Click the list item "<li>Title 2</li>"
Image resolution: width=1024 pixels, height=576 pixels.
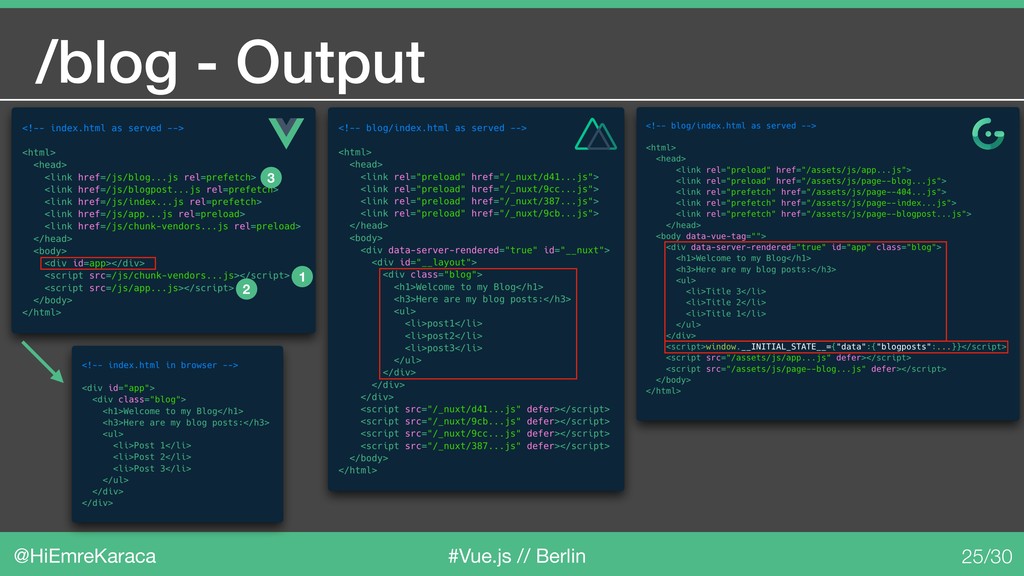point(726,303)
